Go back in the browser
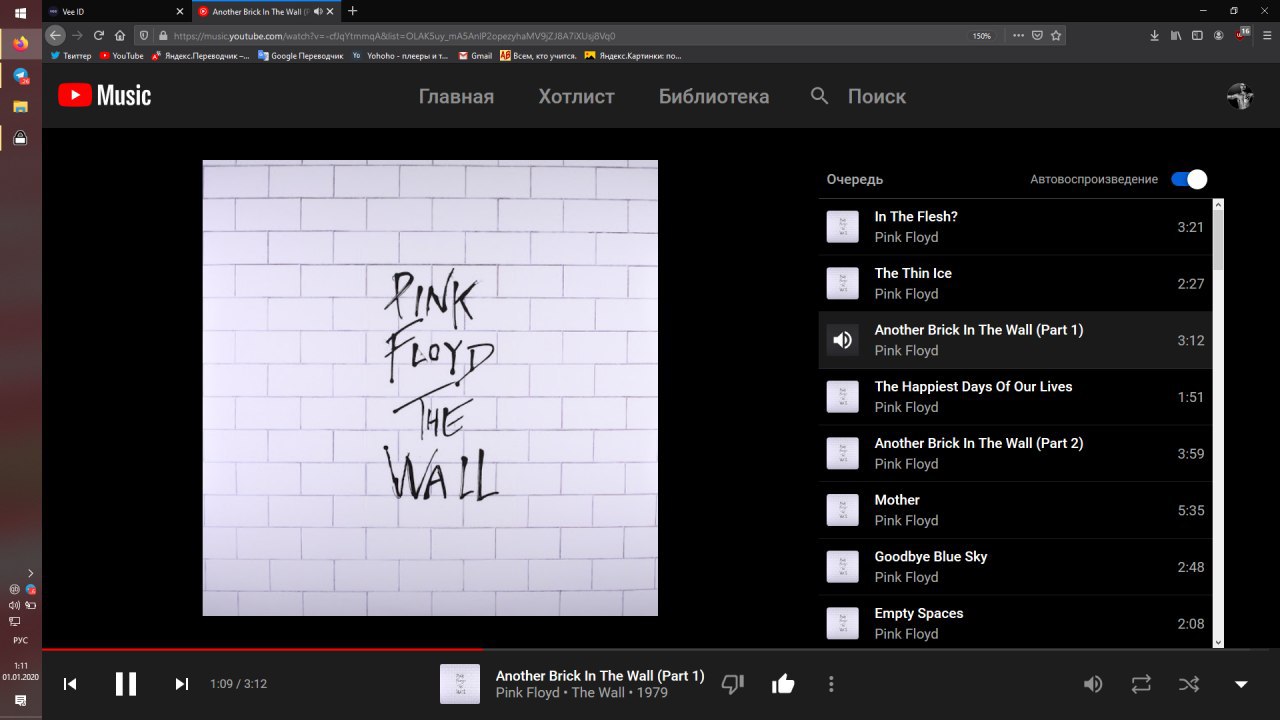This screenshot has height=720, width=1280. click(56, 35)
